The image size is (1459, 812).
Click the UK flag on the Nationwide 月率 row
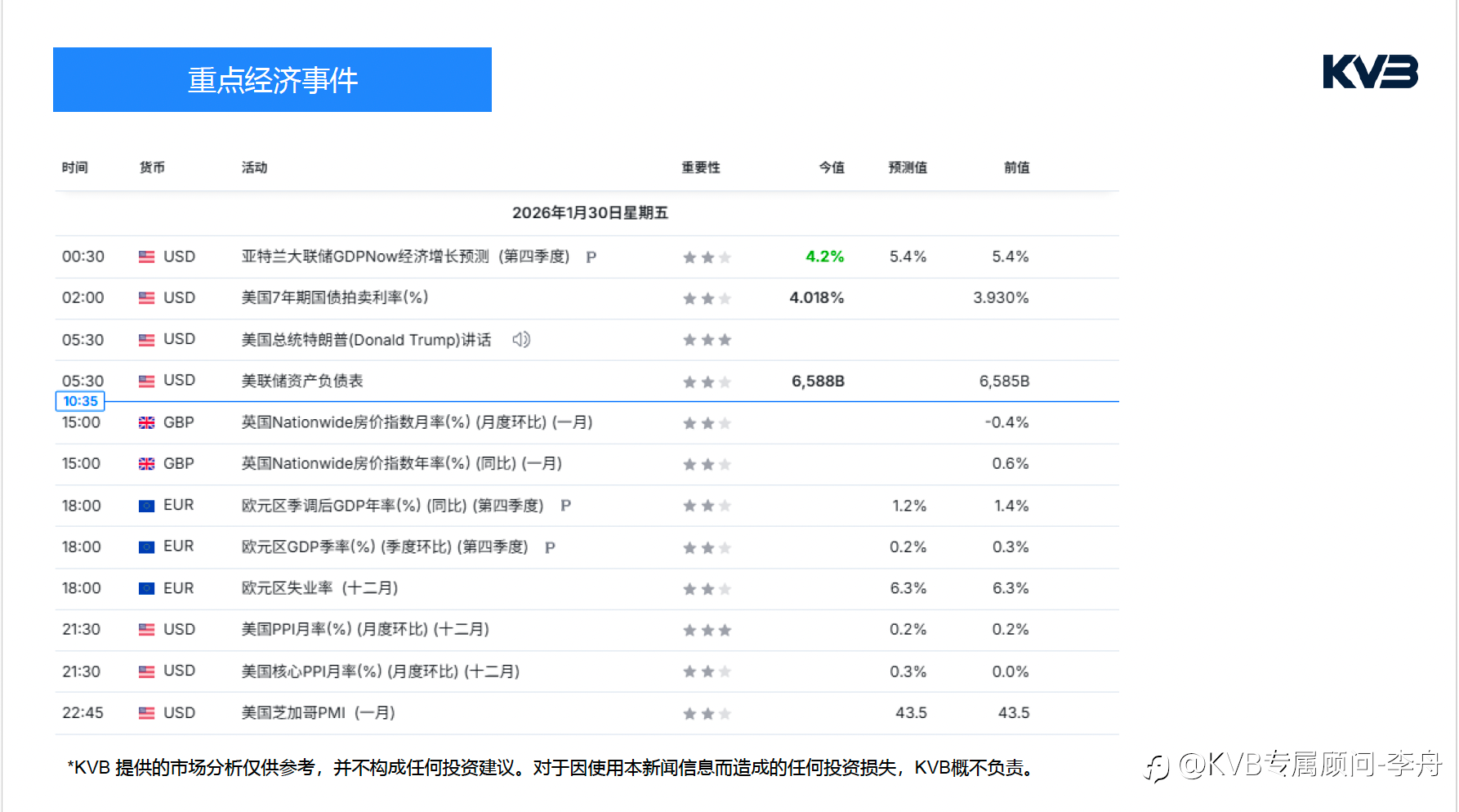pos(147,422)
